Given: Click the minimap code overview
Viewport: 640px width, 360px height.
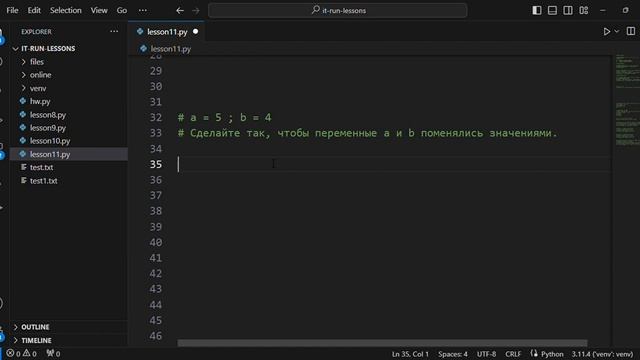Looking at the screenshot, I should point(627,100).
